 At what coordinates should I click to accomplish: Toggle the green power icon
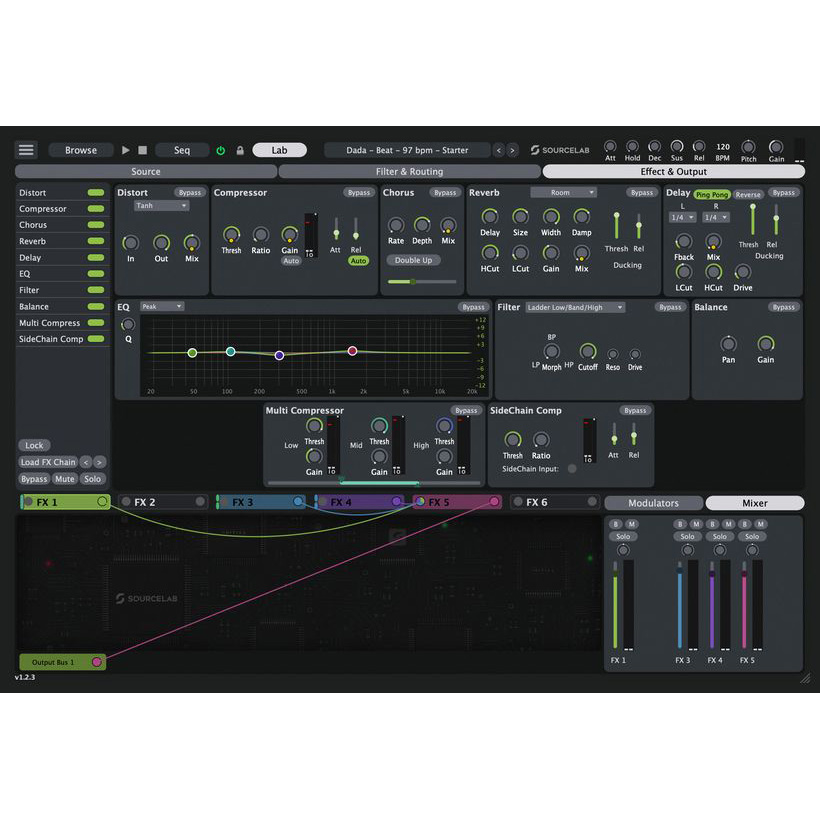point(221,151)
